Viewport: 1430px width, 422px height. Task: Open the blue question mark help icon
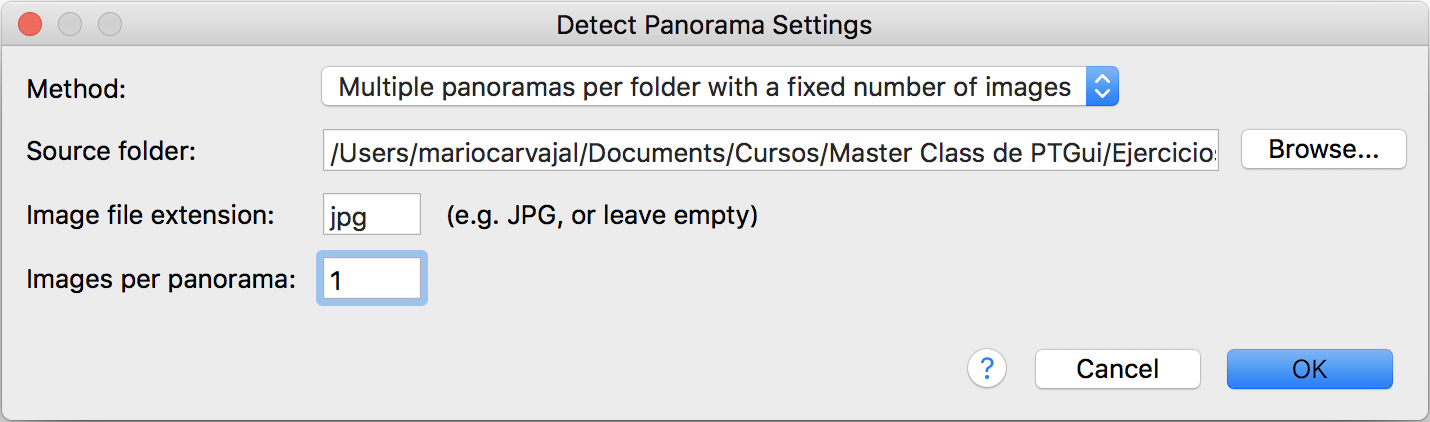(986, 369)
